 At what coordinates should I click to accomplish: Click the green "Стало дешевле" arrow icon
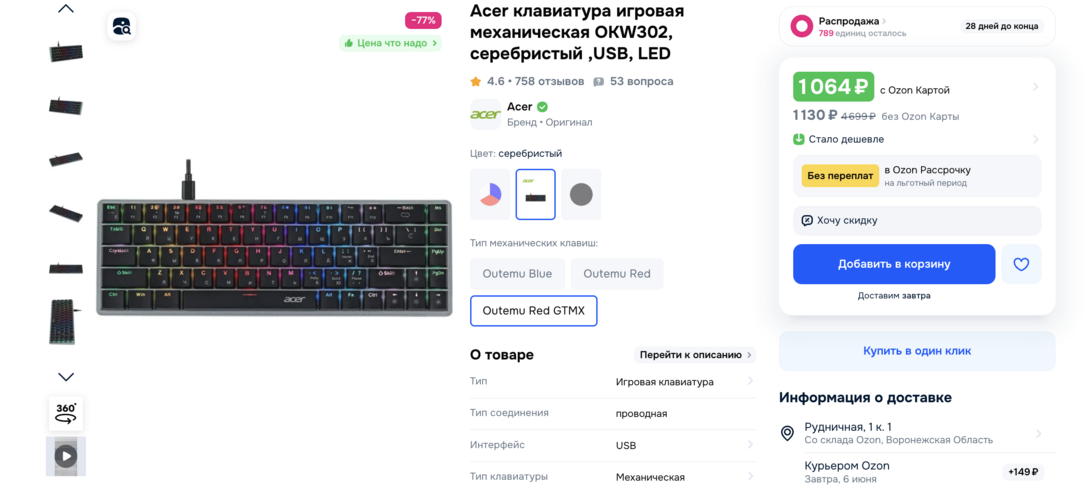[x=799, y=139]
